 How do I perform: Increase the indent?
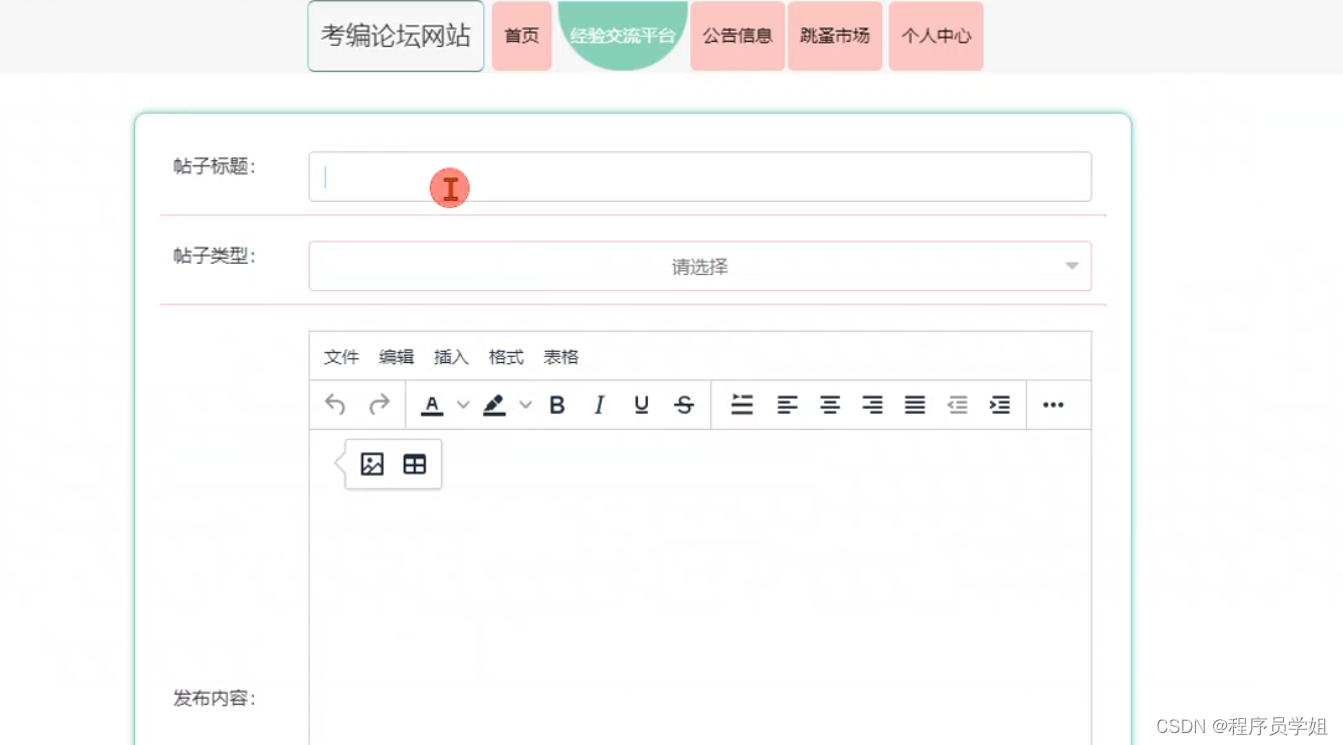(x=1000, y=405)
